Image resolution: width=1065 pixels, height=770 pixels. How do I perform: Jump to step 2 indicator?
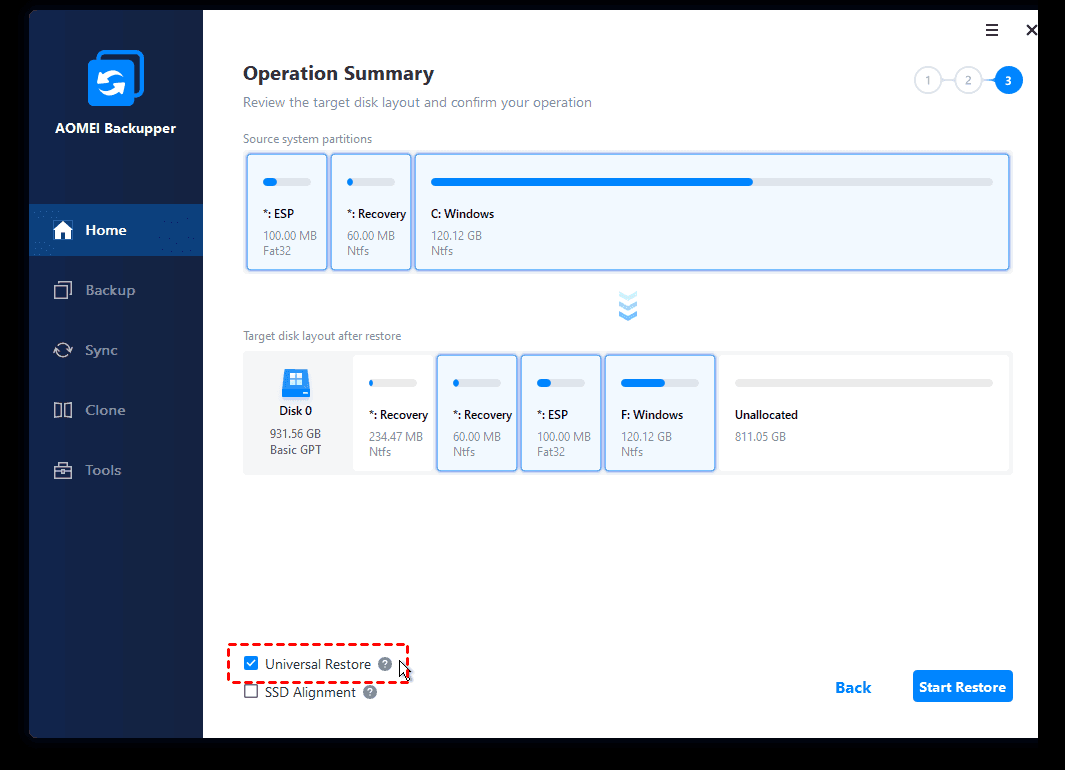[x=968, y=80]
